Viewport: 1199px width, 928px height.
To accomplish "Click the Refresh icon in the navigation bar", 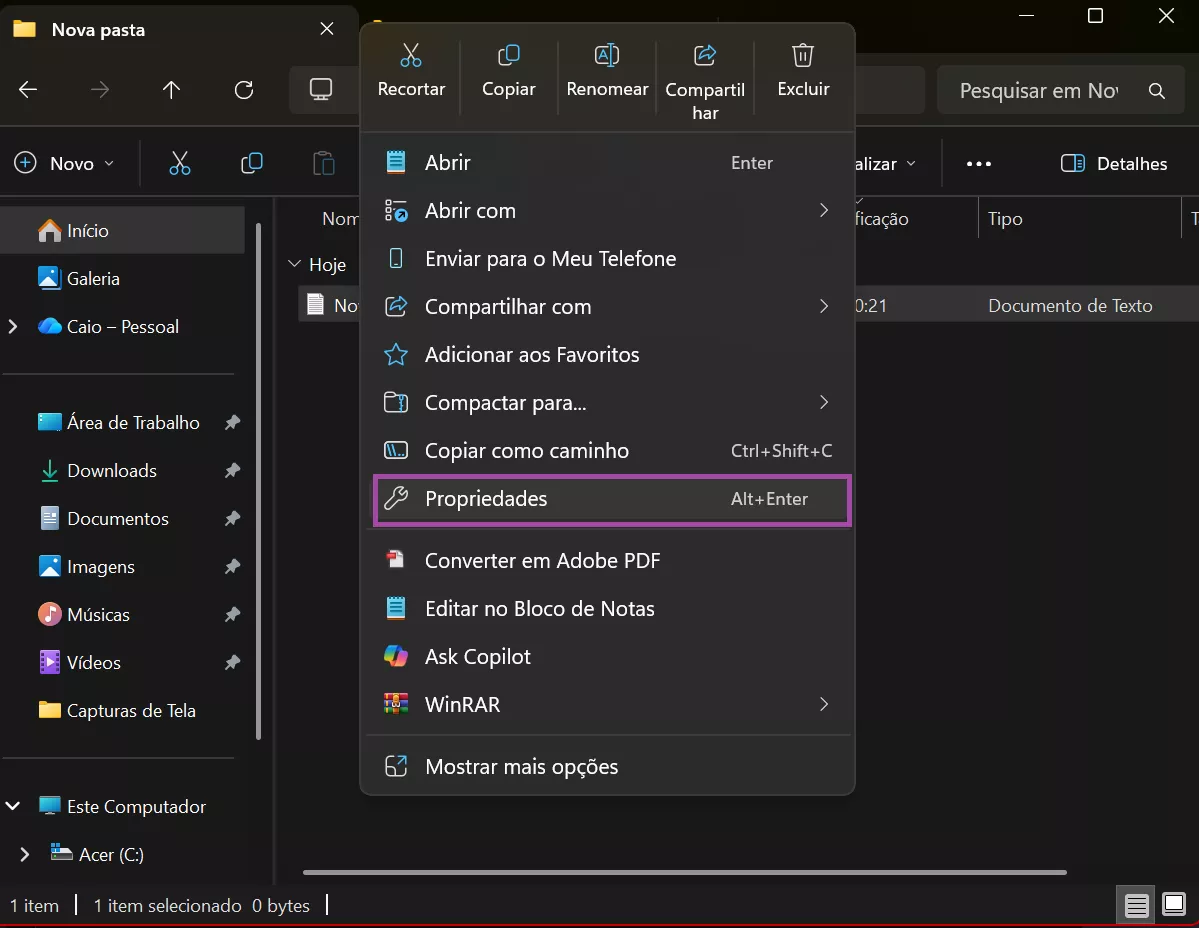I will [x=243, y=89].
